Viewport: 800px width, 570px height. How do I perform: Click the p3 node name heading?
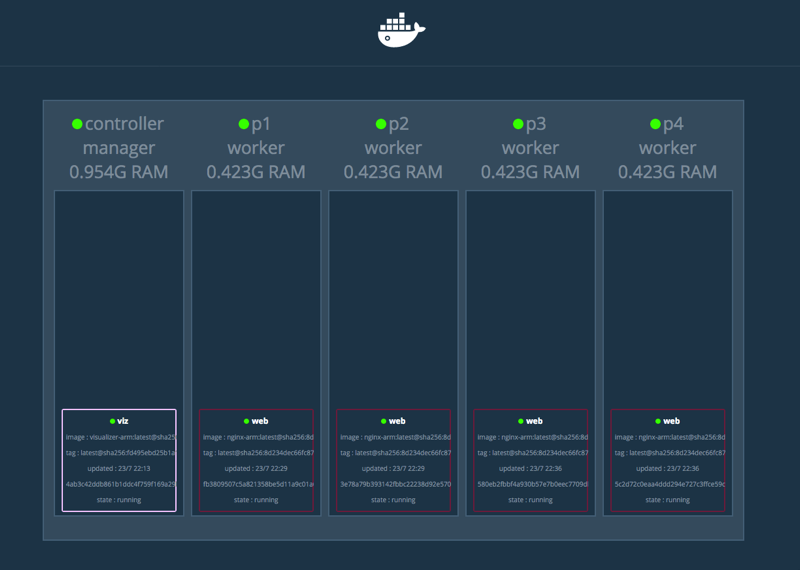[x=537, y=124]
